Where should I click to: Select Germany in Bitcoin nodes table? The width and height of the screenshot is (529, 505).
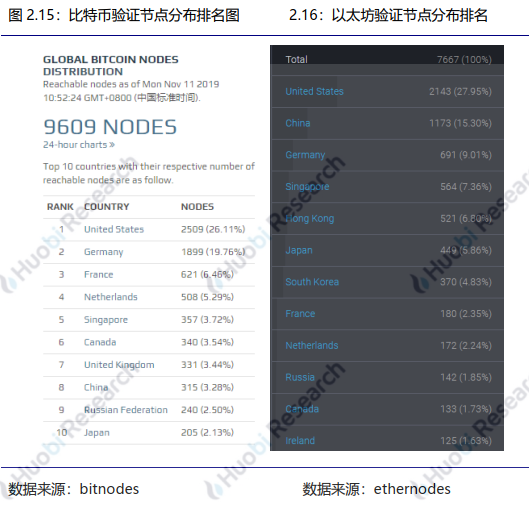point(104,252)
